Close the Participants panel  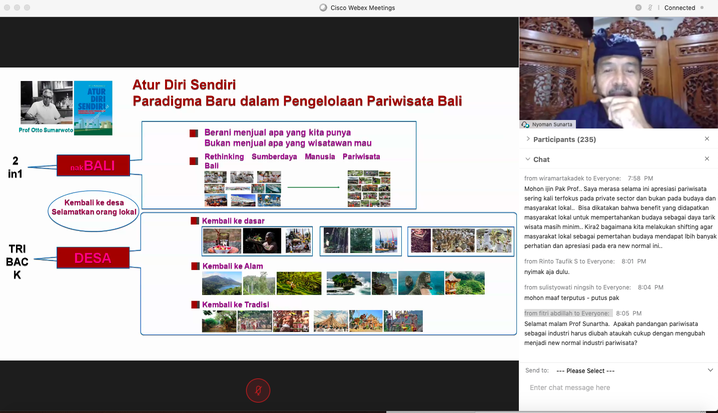click(709, 139)
